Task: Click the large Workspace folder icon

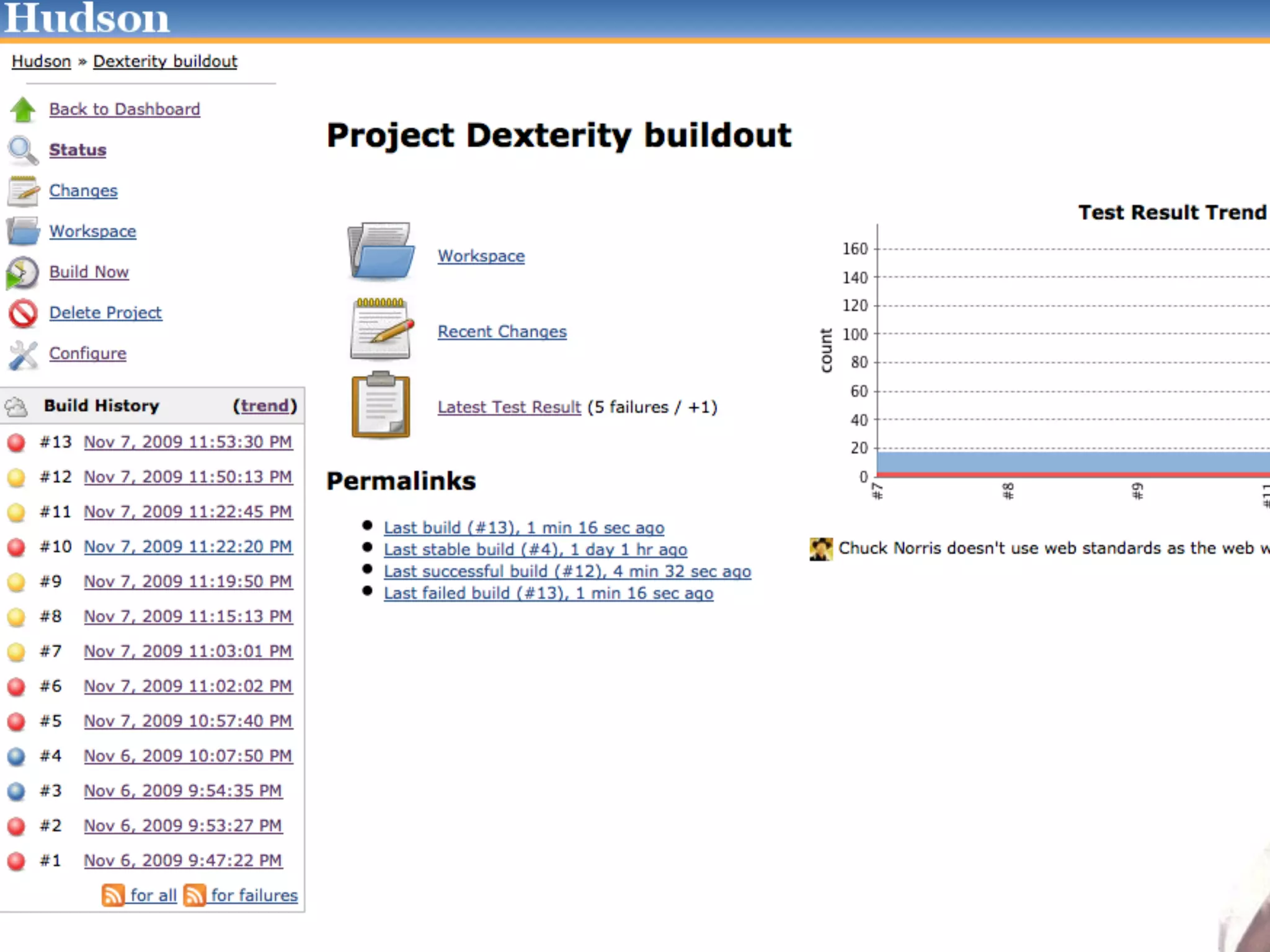Action: [x=380, y=252]
